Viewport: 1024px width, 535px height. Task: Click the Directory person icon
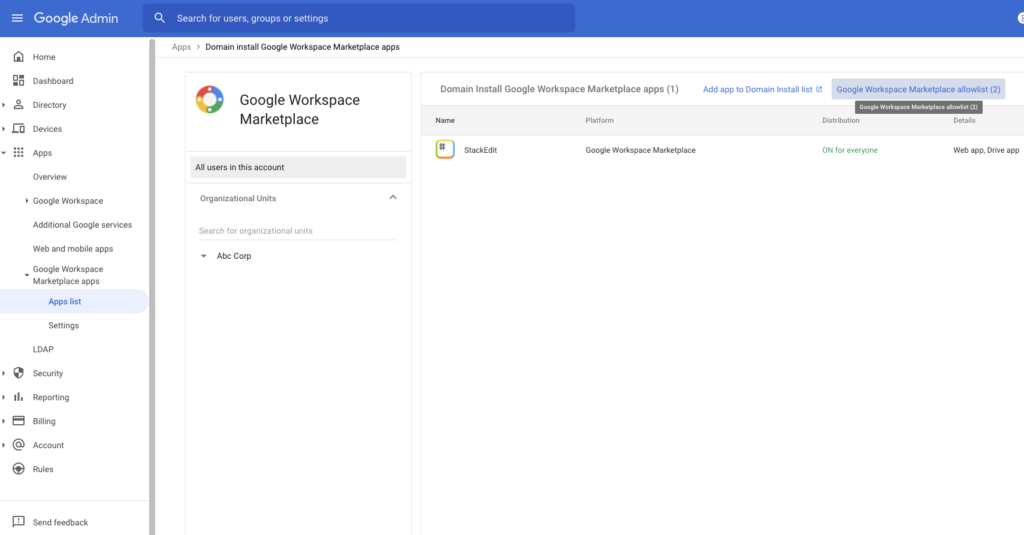pos(18,105)
